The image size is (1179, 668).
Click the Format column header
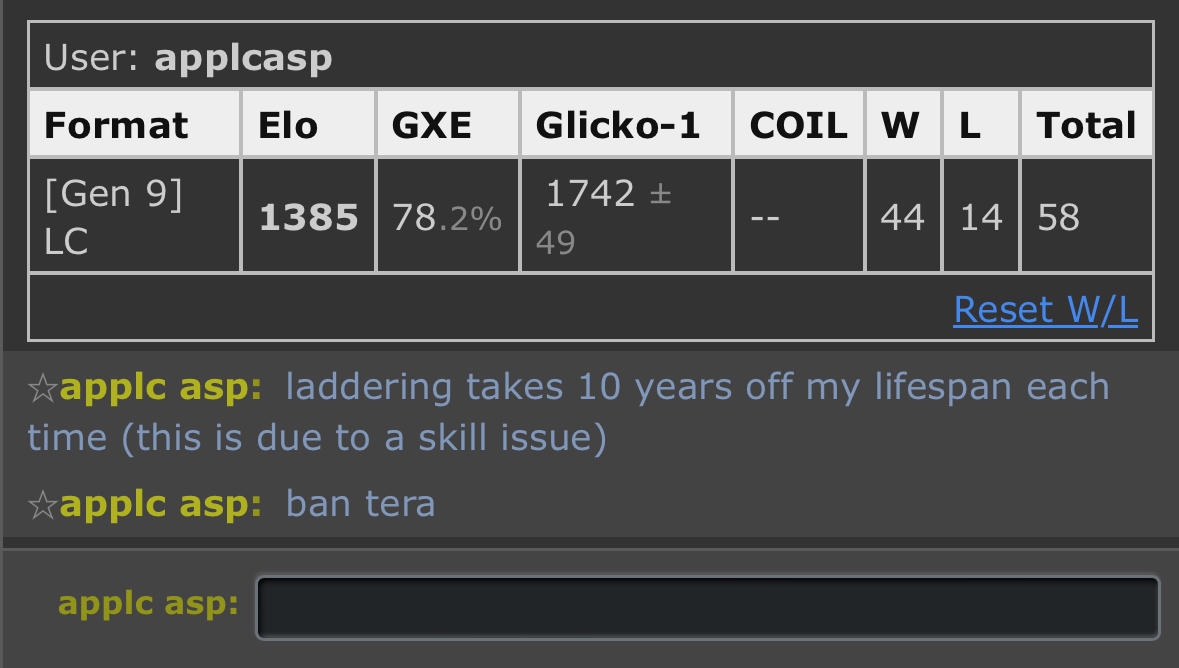pyautogui.click(x=116, y=125)
